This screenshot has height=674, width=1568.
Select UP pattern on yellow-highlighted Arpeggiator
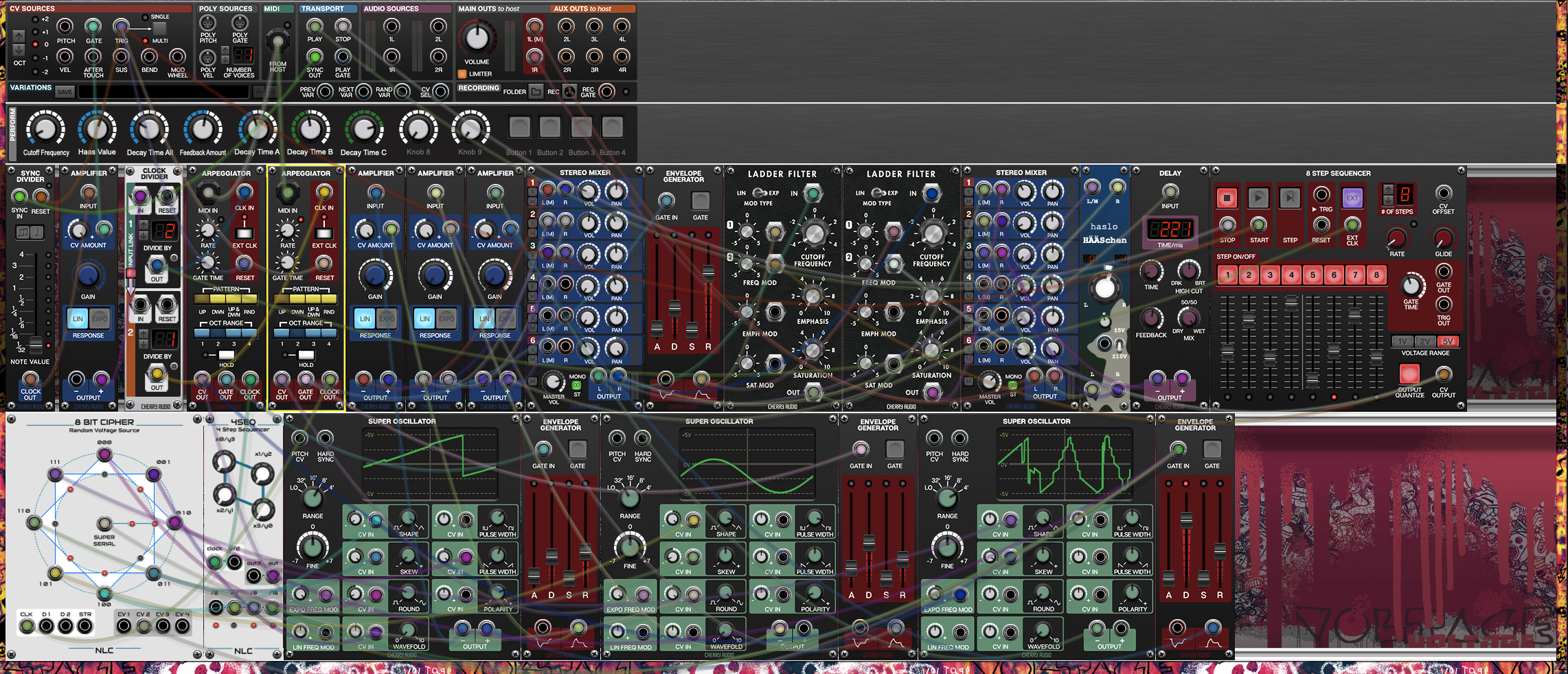tap(282, 299)
